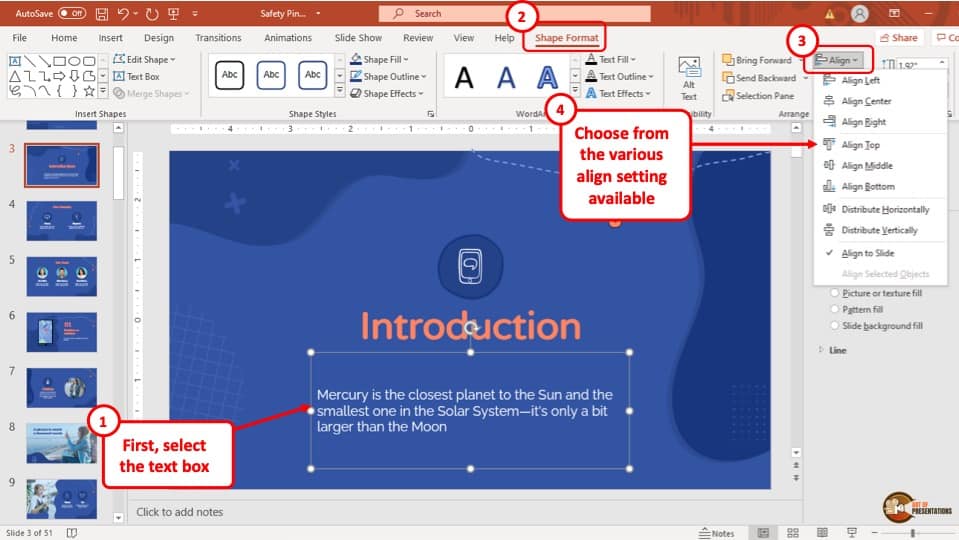The image size is (959, 540).
Task: Open the Text Fill dropdown
Action: point(610,59)
